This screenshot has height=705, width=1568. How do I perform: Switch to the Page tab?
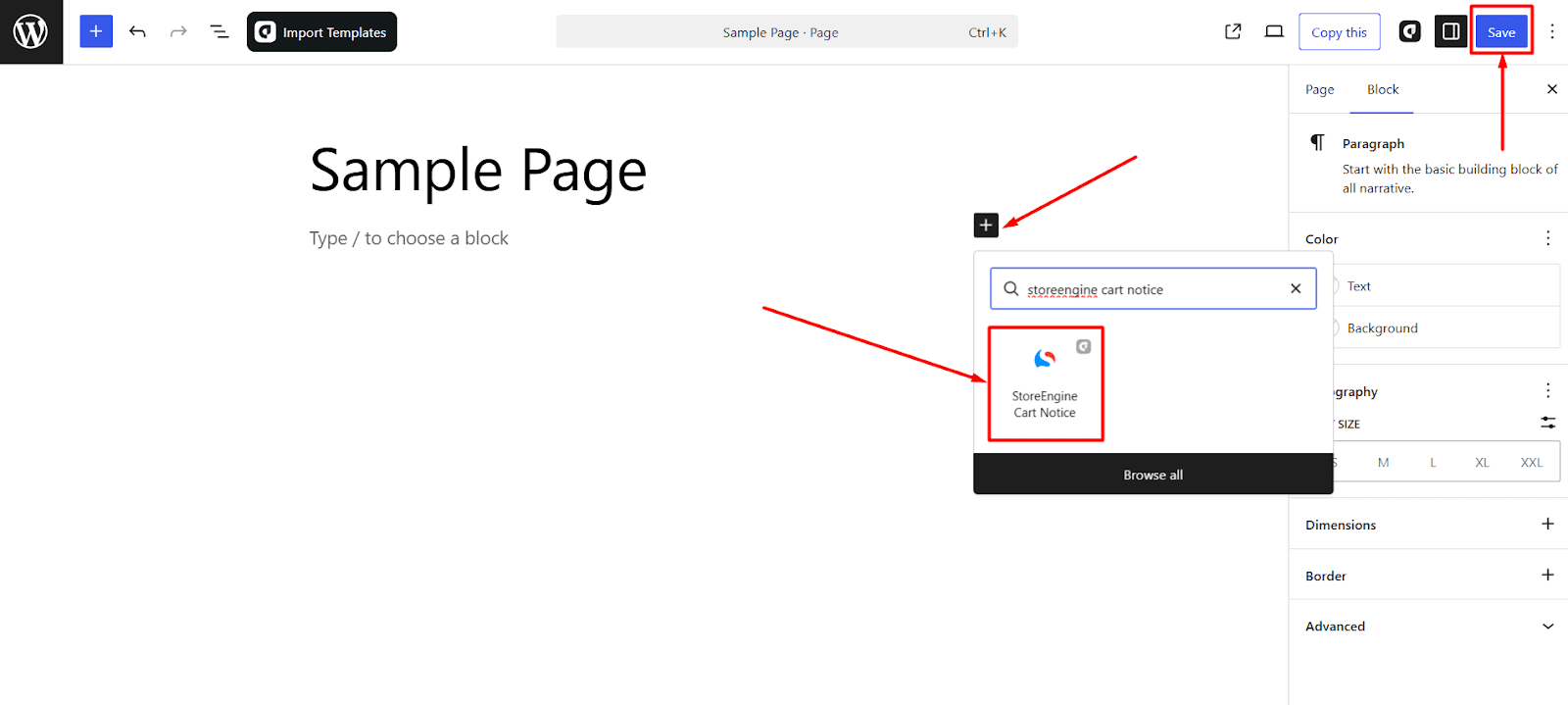click(1319, 89)
